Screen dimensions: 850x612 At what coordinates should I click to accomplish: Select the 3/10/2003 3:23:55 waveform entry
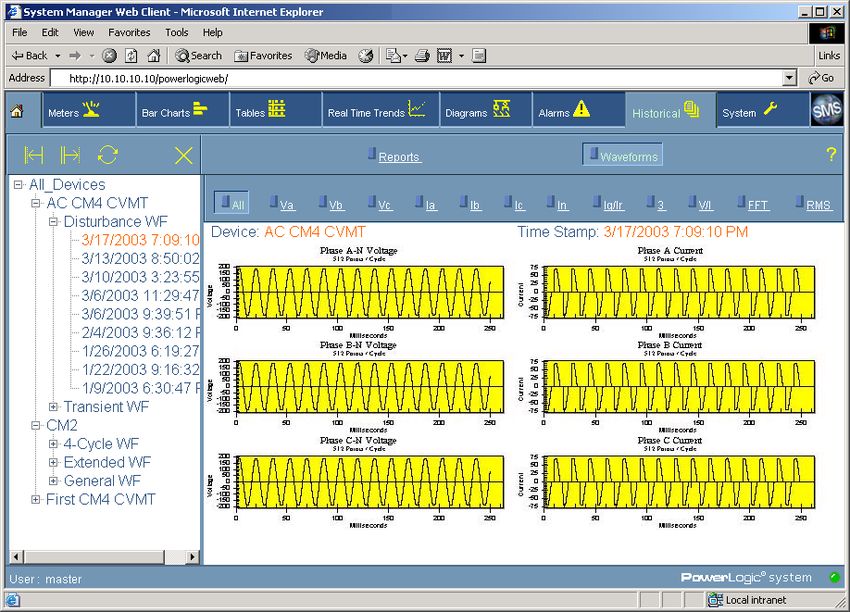[140, 277]
